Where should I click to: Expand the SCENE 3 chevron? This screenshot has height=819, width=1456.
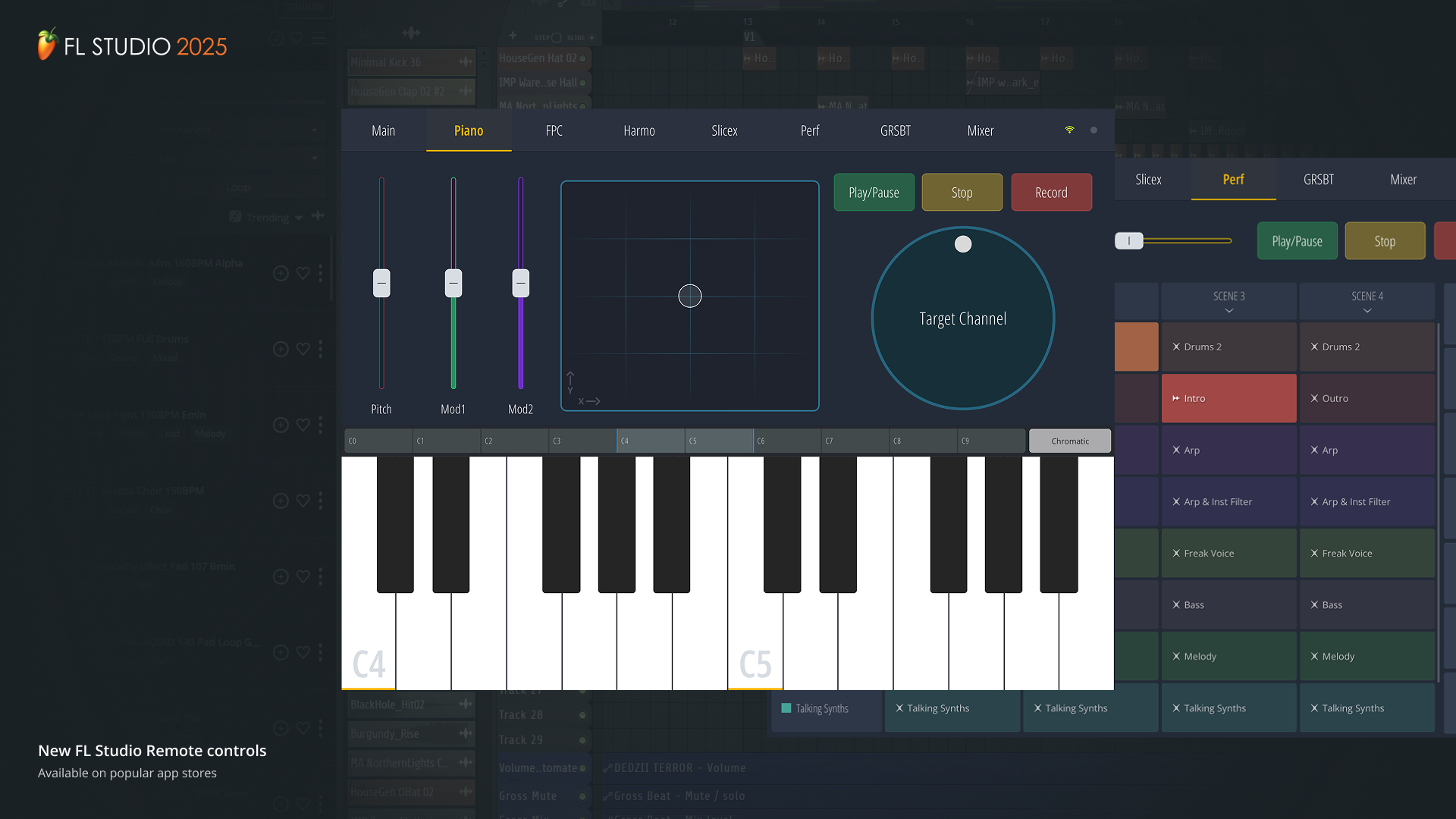point(1228,309)
